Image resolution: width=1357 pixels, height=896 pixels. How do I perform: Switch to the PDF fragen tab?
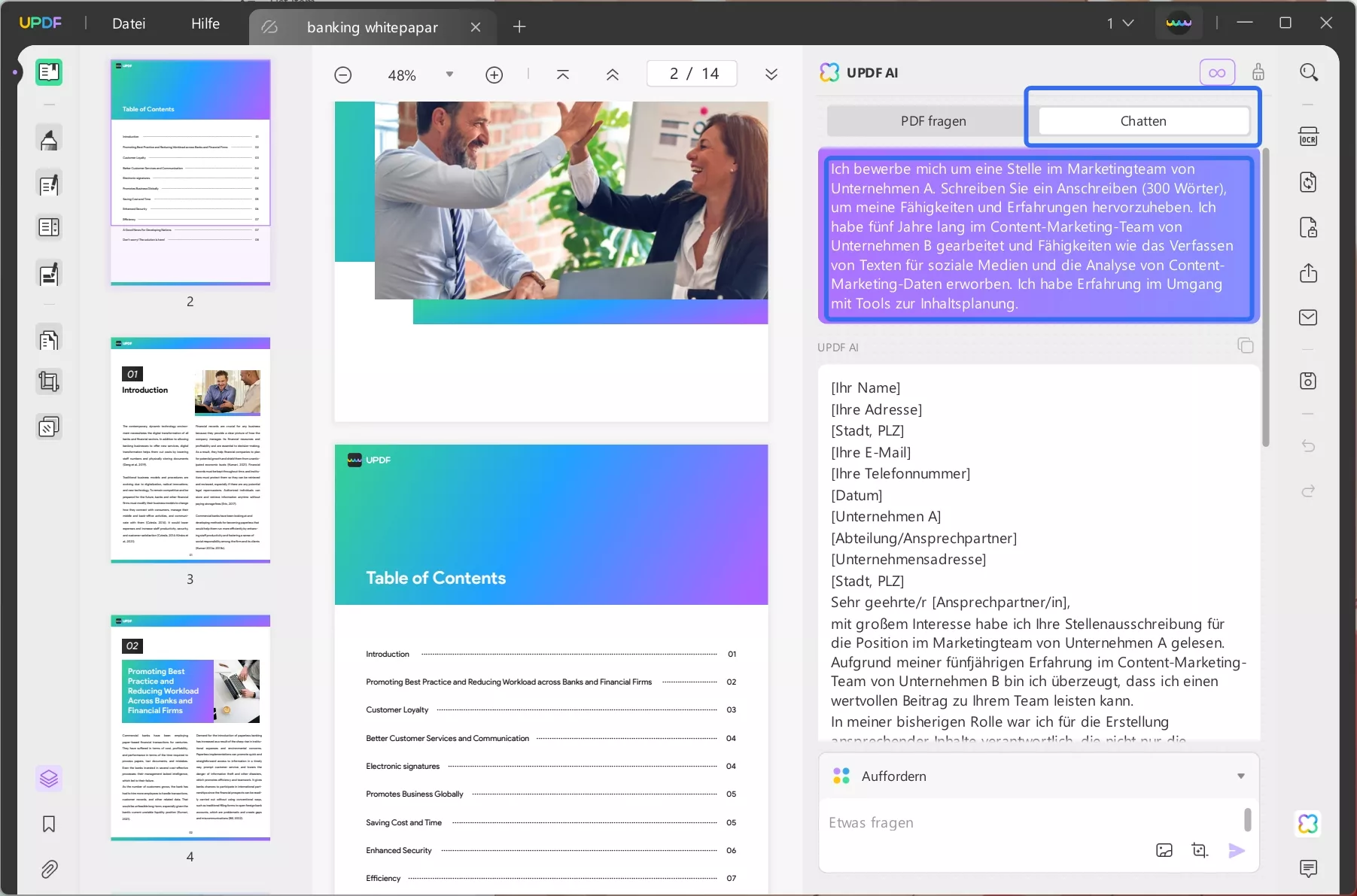click(933, 121)
